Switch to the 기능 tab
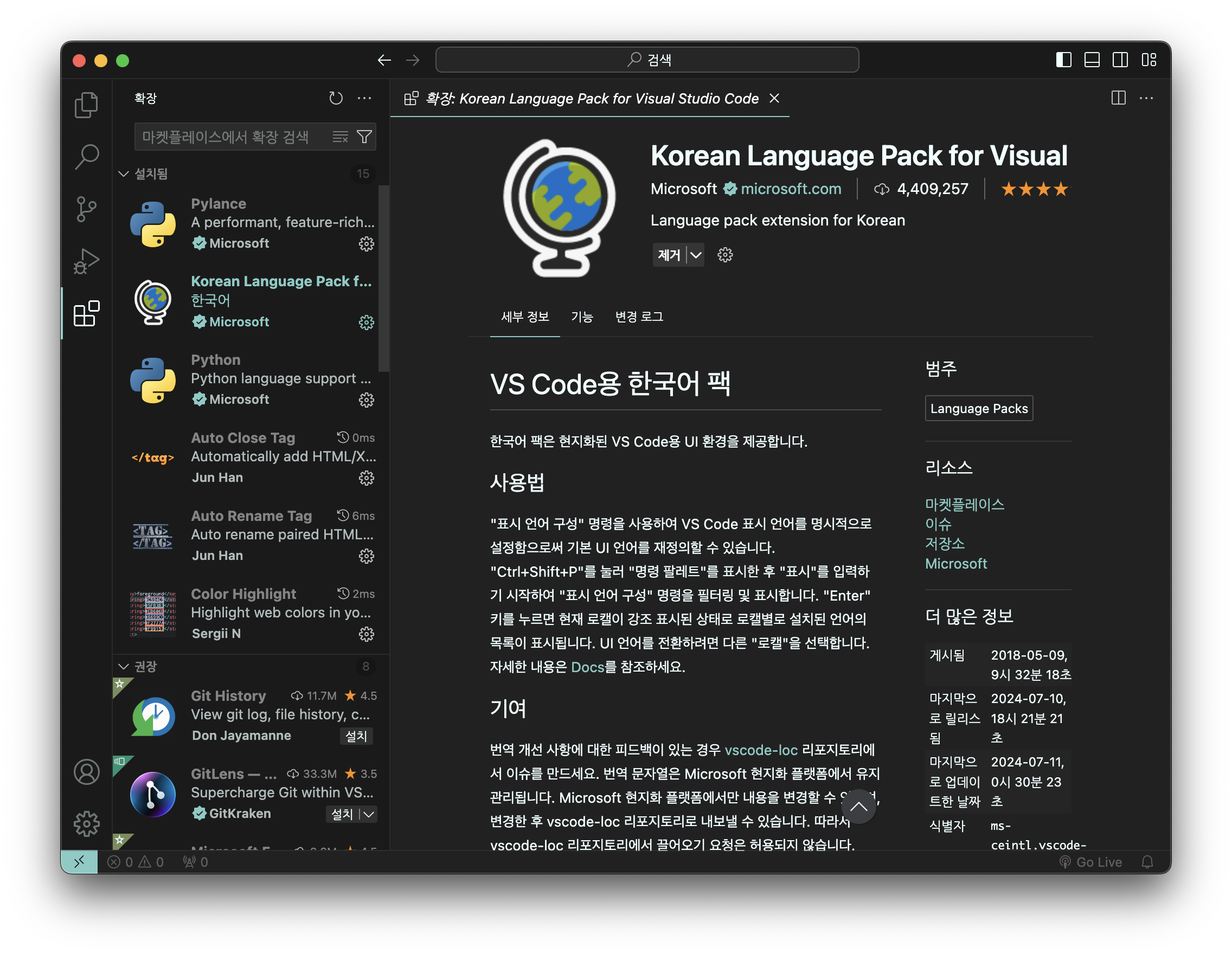The width and height of the screenshot is (1232, 954). pos(582,317)
